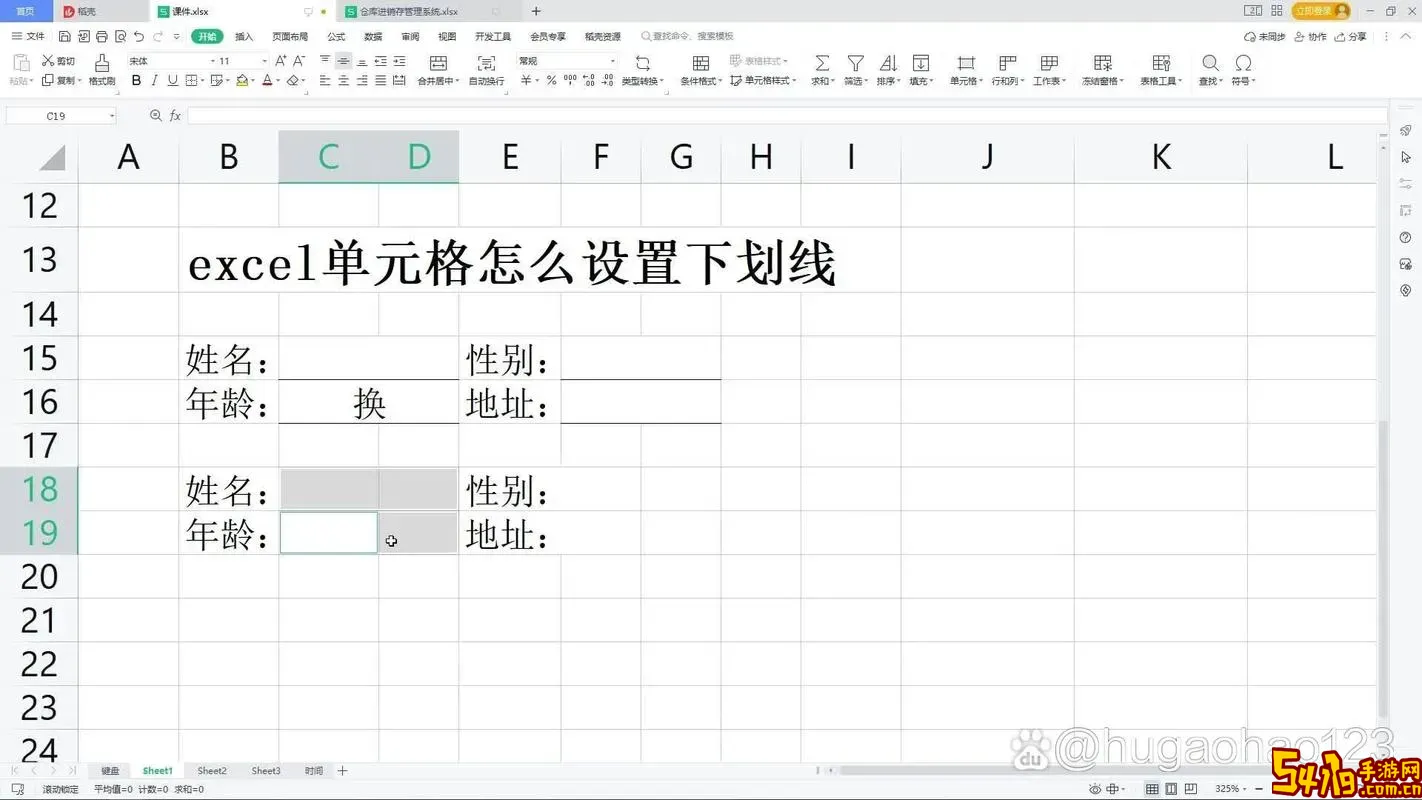The width and height of the screenshot is (1422, 800).
Task: Click the fx insert function icon
Action: click(x=175, y=116)
